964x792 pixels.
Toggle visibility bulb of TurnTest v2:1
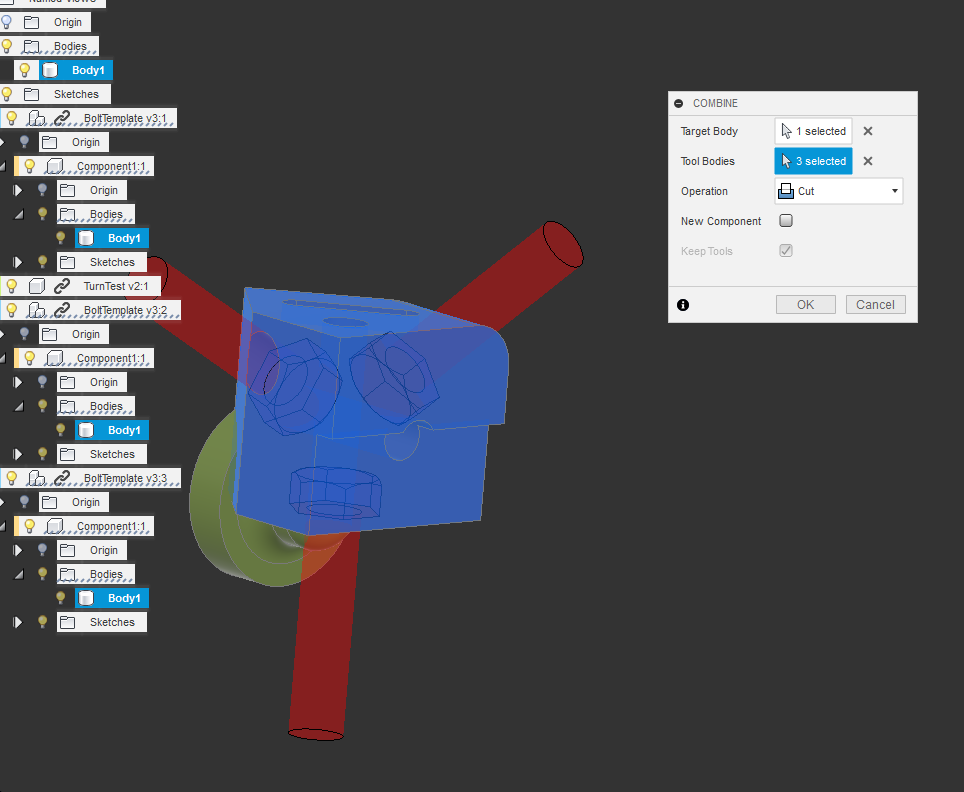[x=12, y=286]
